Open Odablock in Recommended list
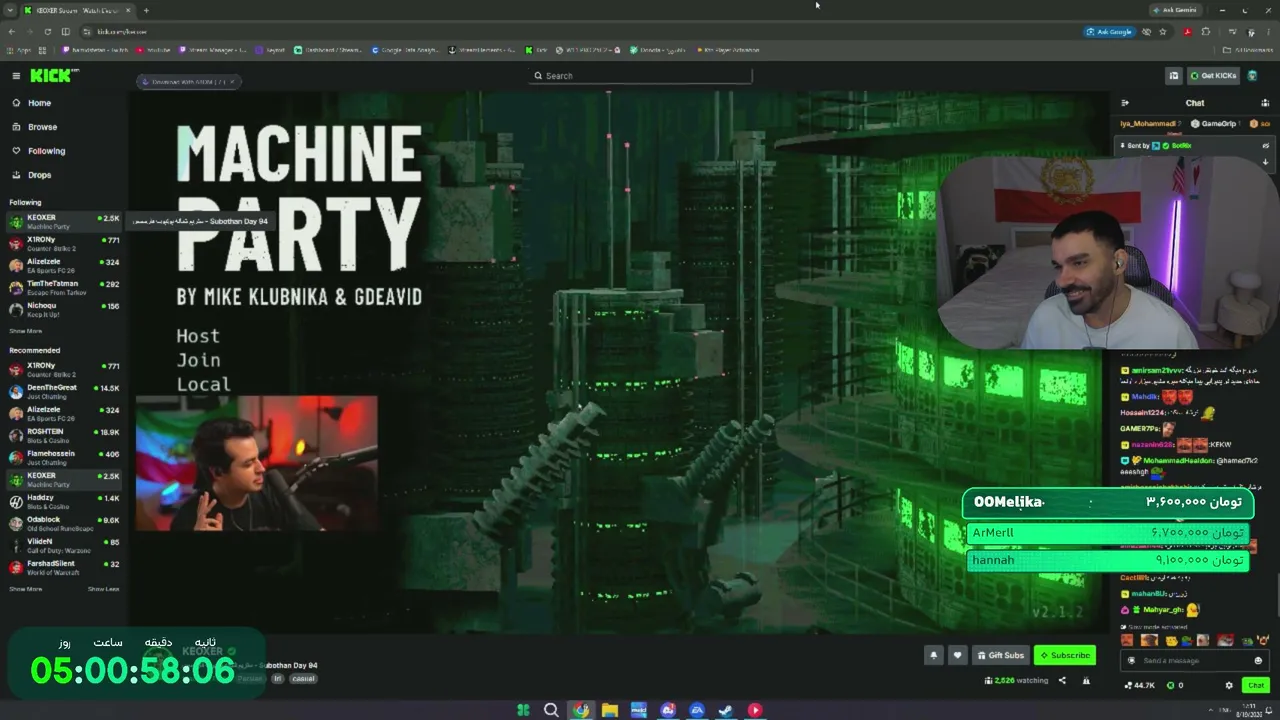The image size is (1280, 720). [64, 524]
